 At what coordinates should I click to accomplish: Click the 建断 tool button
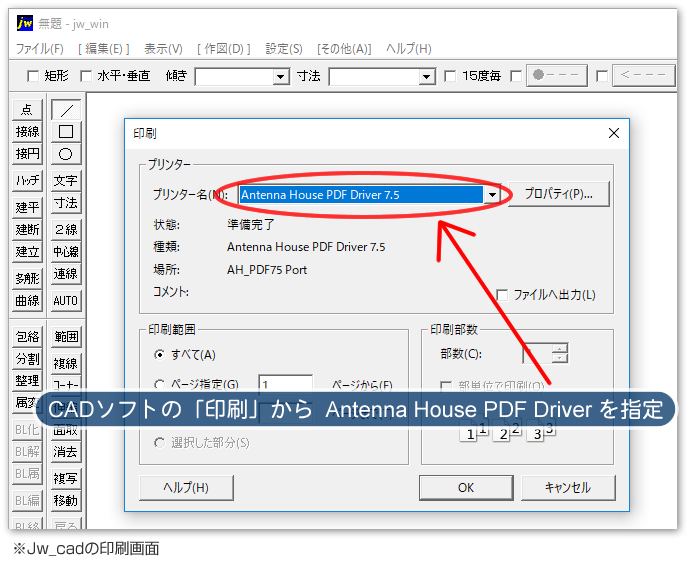(x=27, y=229)
